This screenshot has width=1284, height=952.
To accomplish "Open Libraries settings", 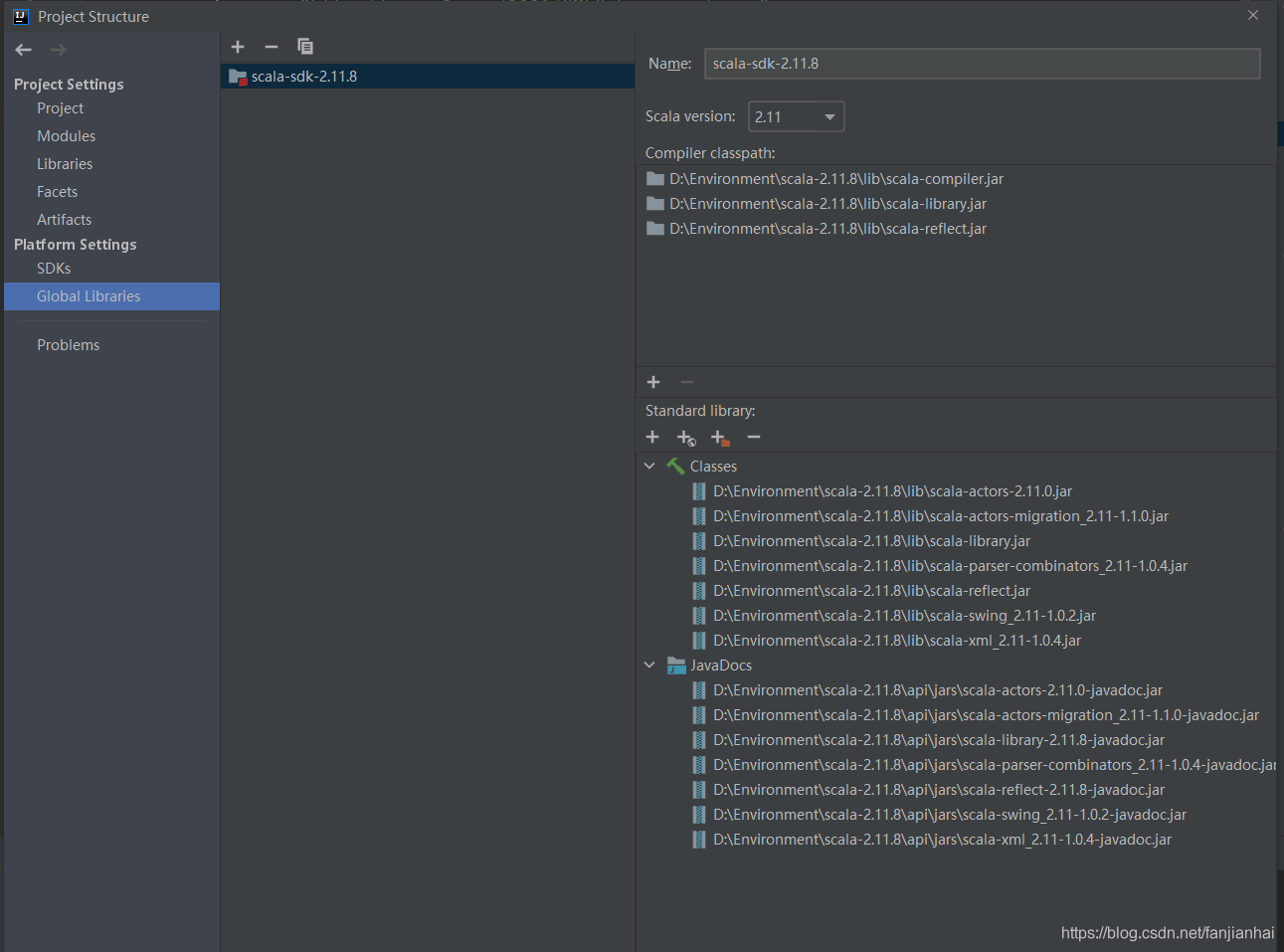I will point(65,164).
